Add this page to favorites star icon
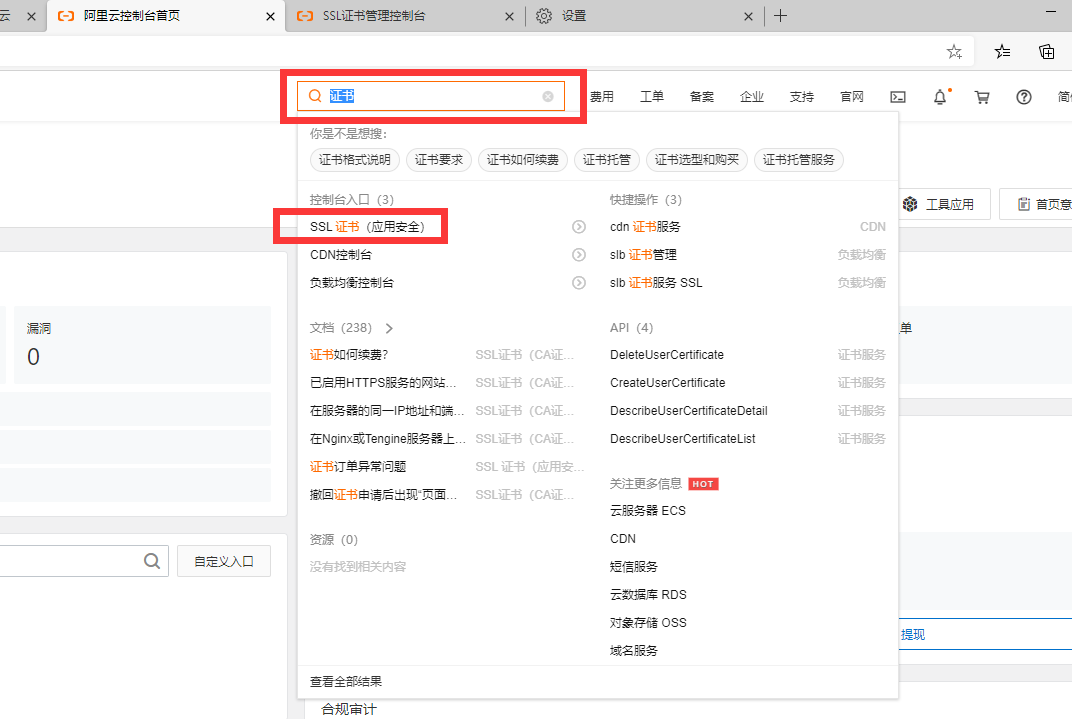Viewport: 1072px width, 719px height. pyautogui.click(x=954, y=51)
